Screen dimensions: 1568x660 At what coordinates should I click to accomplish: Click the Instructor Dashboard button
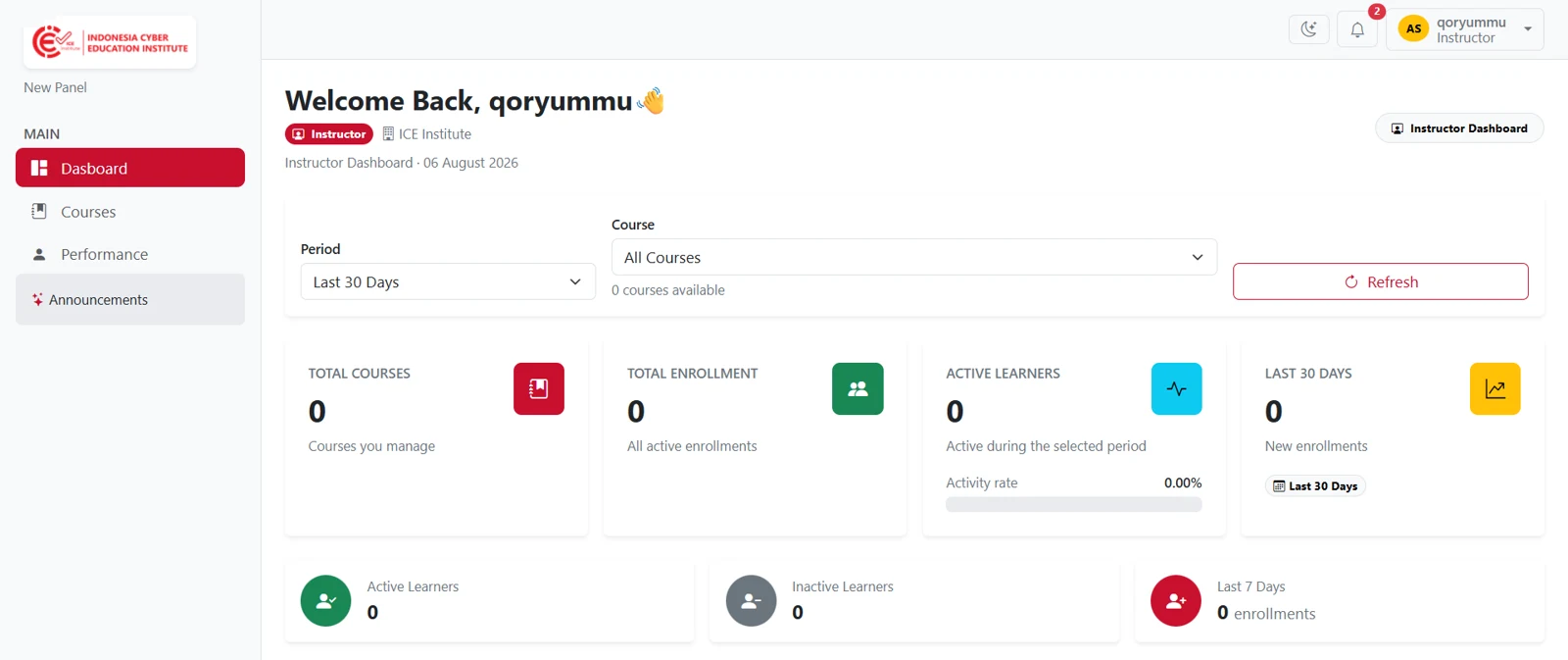[1459, 128]
